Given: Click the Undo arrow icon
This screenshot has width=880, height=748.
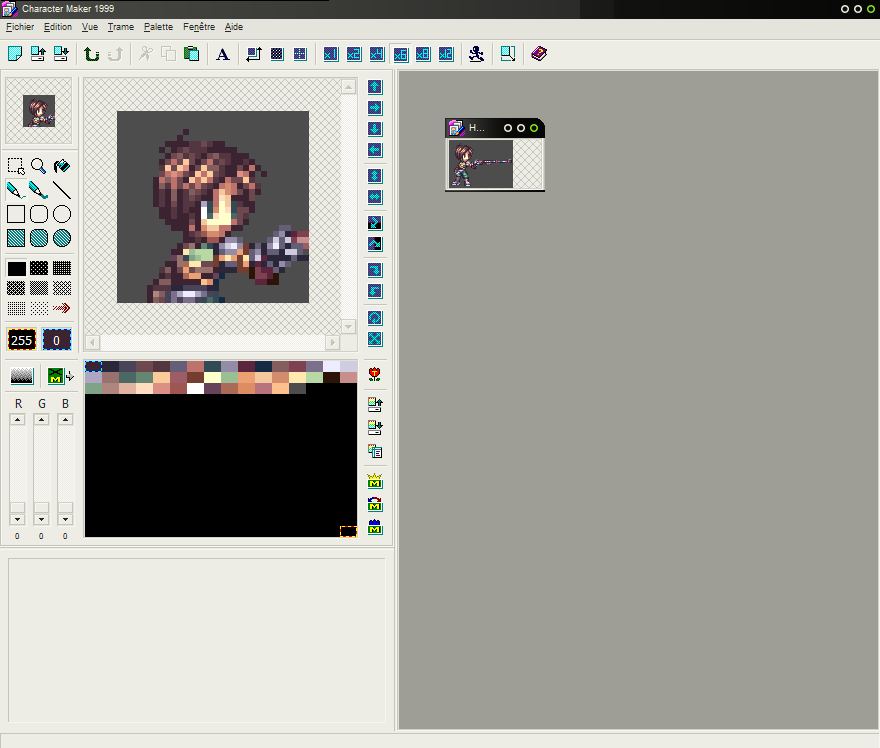Looking at the screenshot, I should tap(91, 54).
